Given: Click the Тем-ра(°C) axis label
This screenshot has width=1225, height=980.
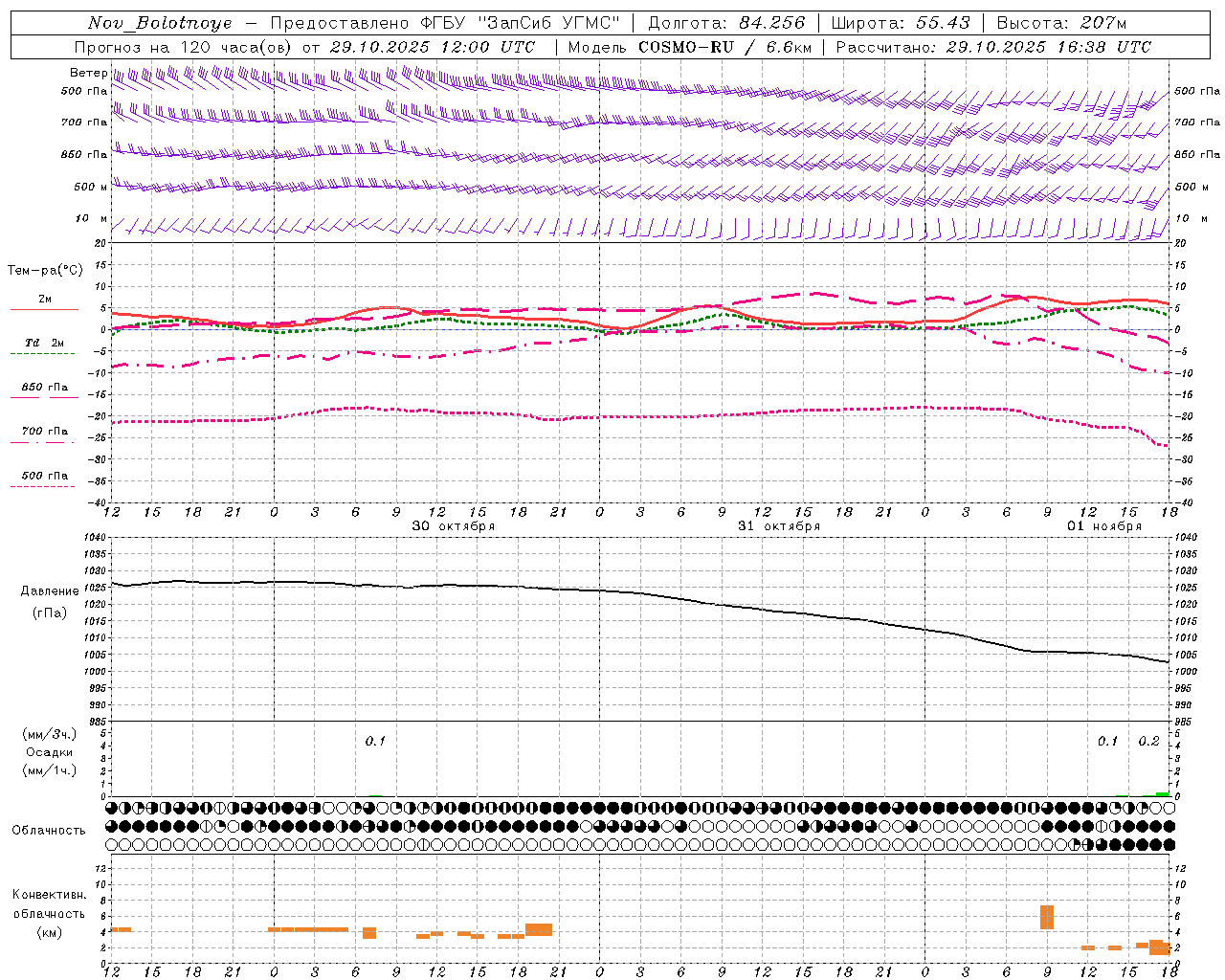Looking at the screenshot, I should point(45,271).
